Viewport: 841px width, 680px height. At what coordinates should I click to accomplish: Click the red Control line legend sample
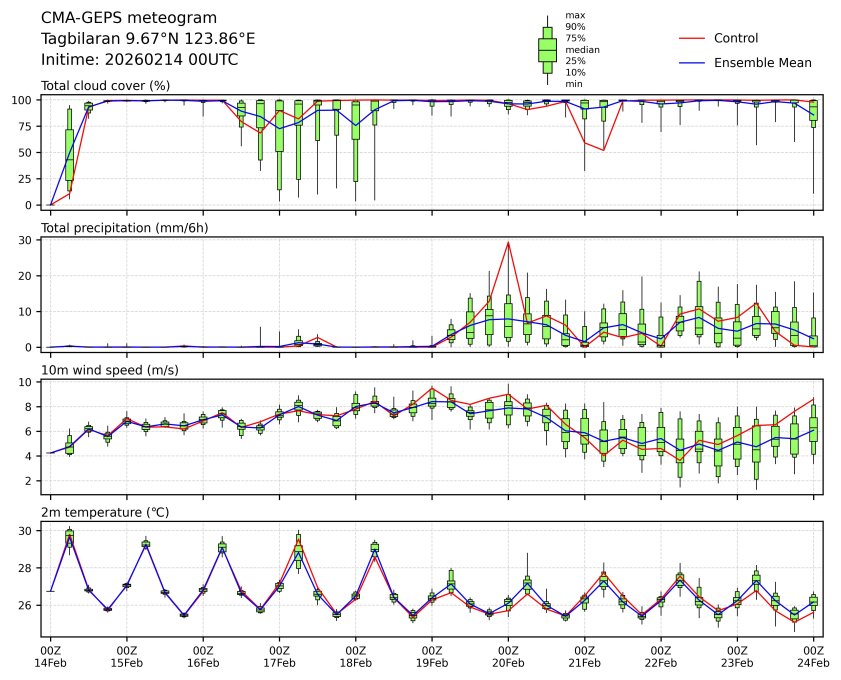(x=693, y=38)
